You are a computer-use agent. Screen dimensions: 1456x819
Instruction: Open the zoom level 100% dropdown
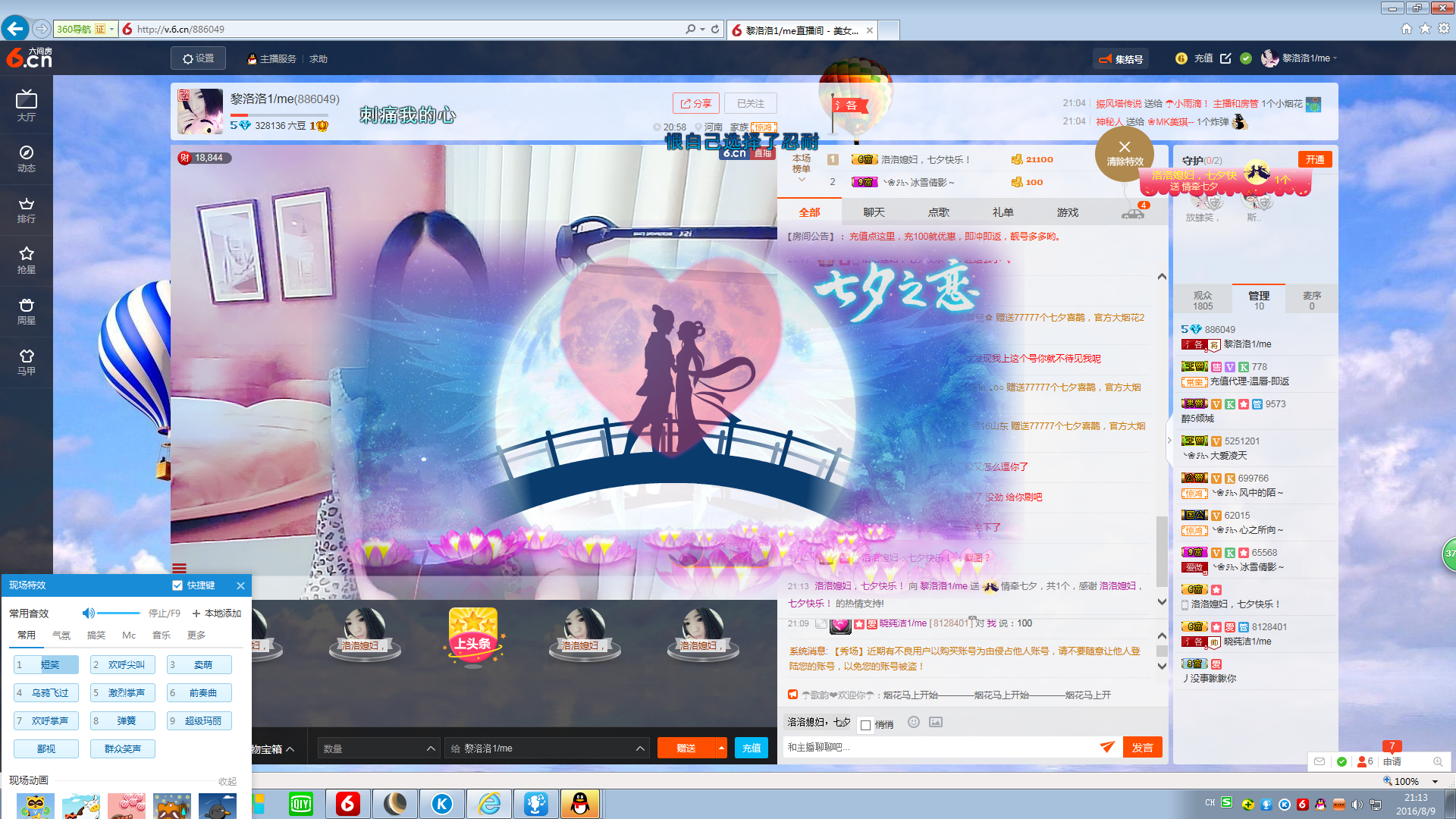pos(1435,781)
